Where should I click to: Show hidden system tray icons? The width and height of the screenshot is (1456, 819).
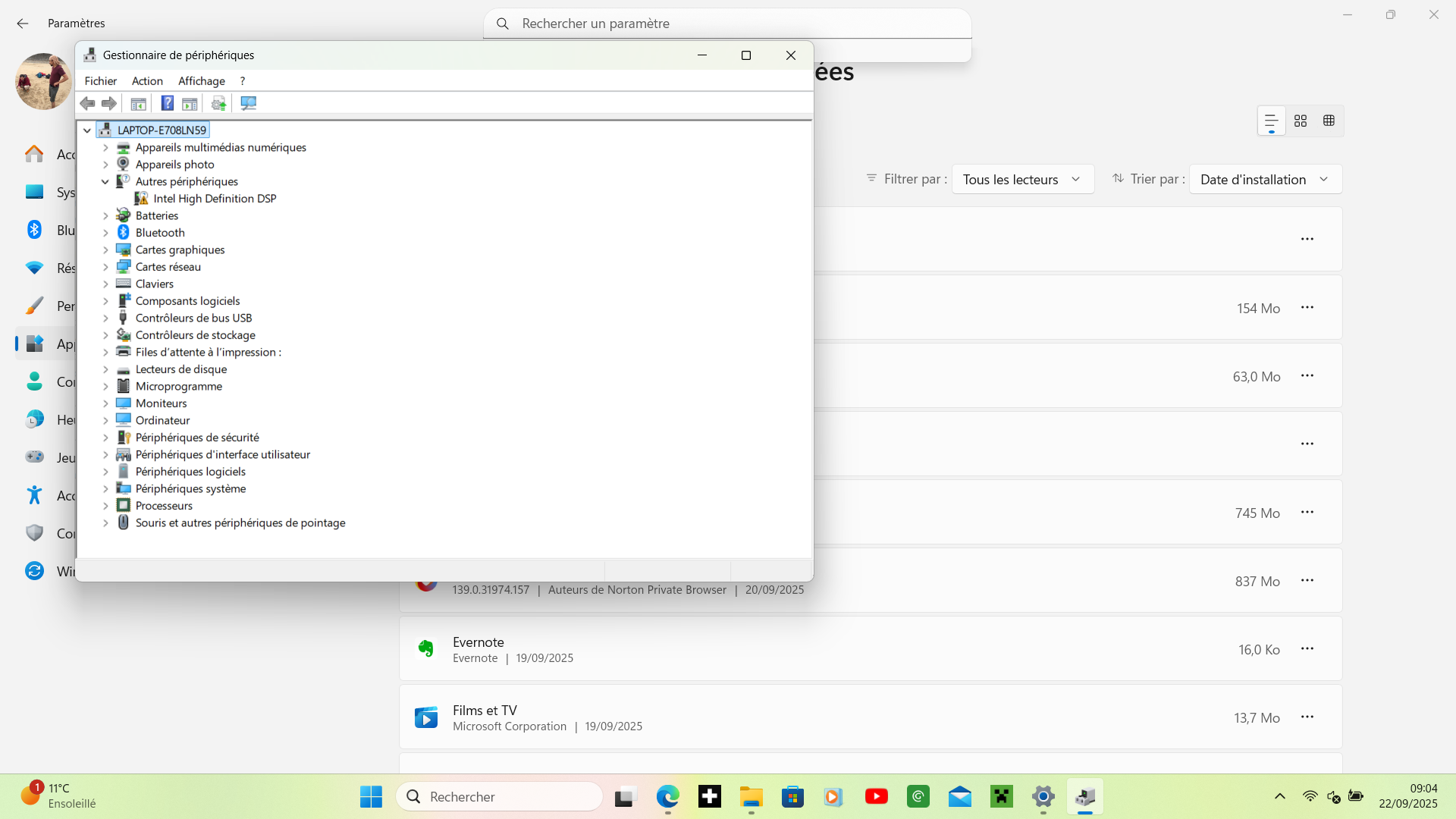pos(1280,797)
